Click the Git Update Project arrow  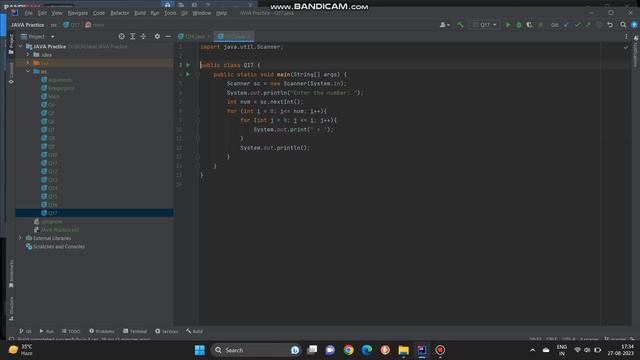pyautogui.click(x=567, y=25)
